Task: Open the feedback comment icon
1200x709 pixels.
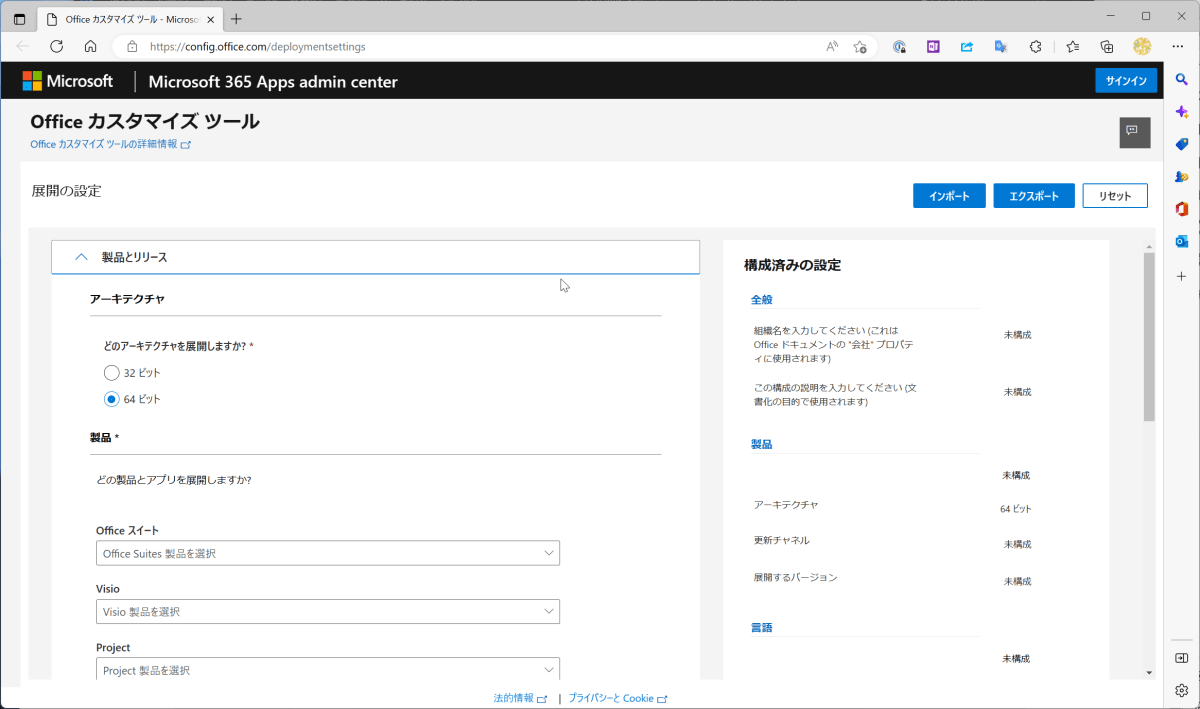Action: [1134, 132]
